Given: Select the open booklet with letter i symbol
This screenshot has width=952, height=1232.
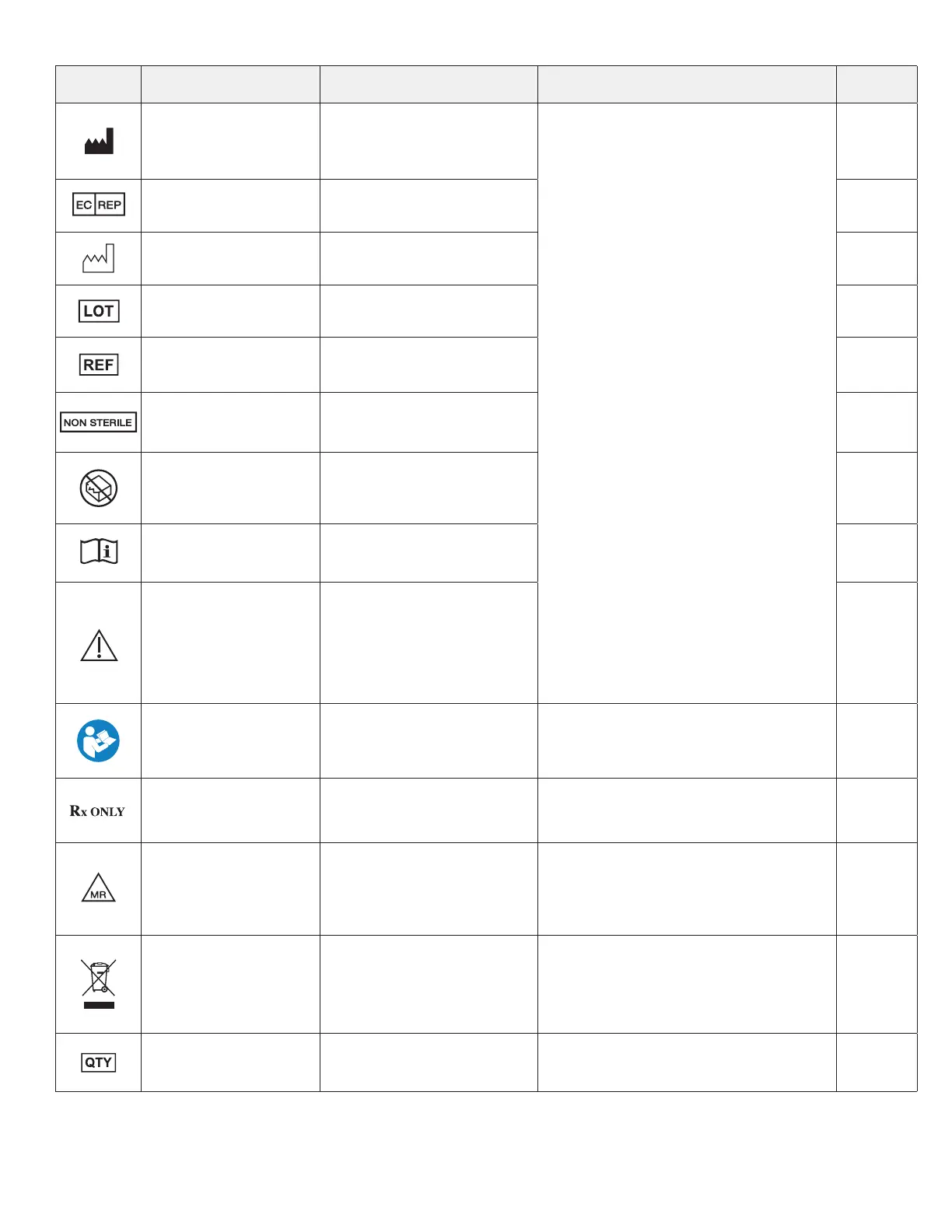Looking at the screenshot, I should click(99, 552).
